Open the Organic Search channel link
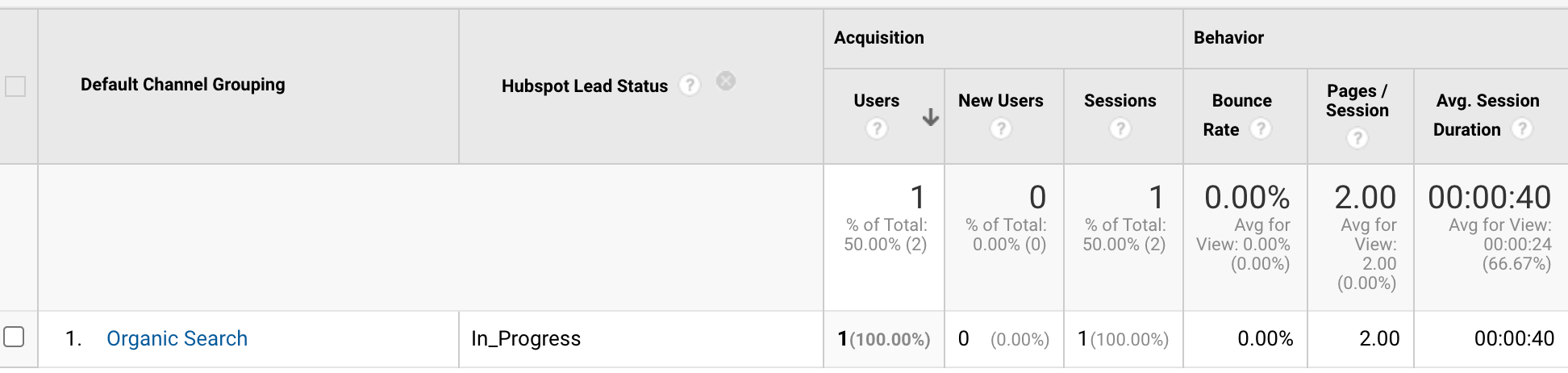 (177, 338)
